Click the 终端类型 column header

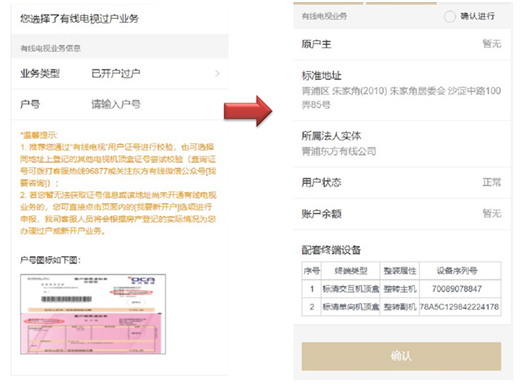[x=351, y=271]
